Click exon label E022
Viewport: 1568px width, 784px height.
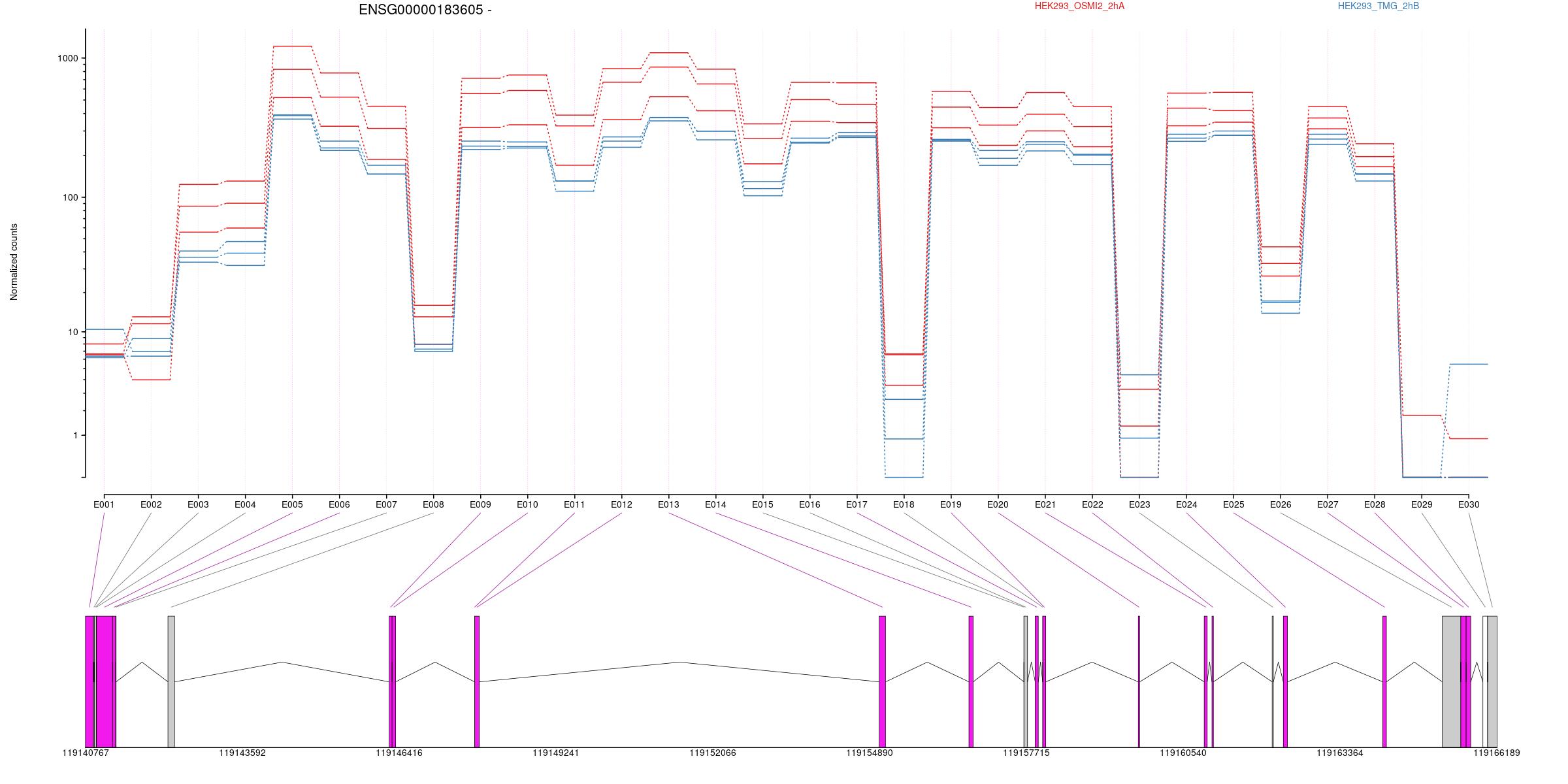click(x=1092, y=504)
